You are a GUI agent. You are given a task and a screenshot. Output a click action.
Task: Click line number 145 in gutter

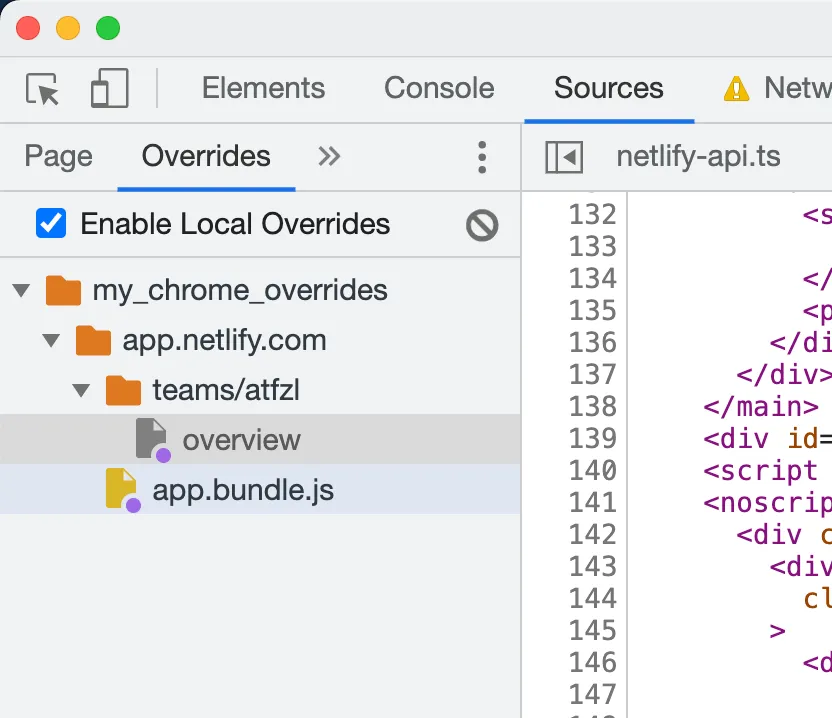[593, 630]
